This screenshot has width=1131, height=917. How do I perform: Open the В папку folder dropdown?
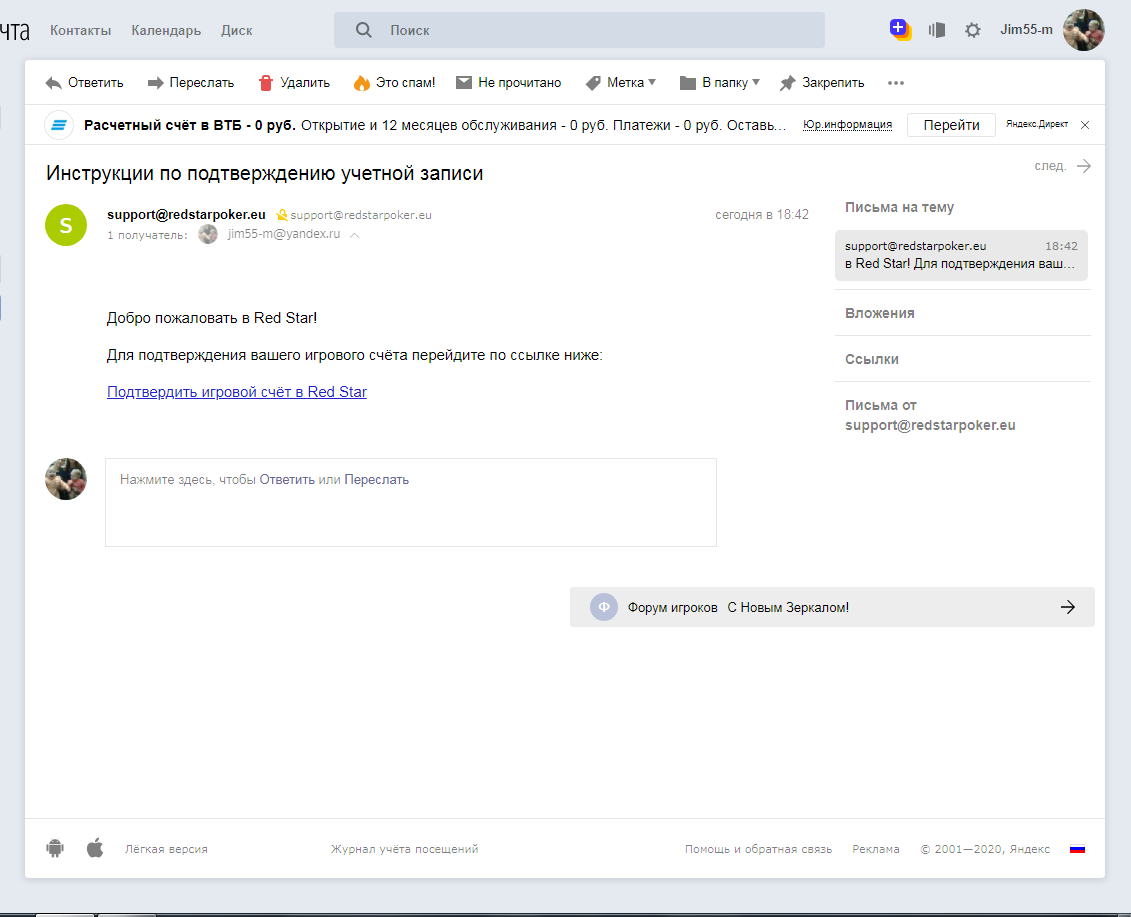click(x=719, y=83)
